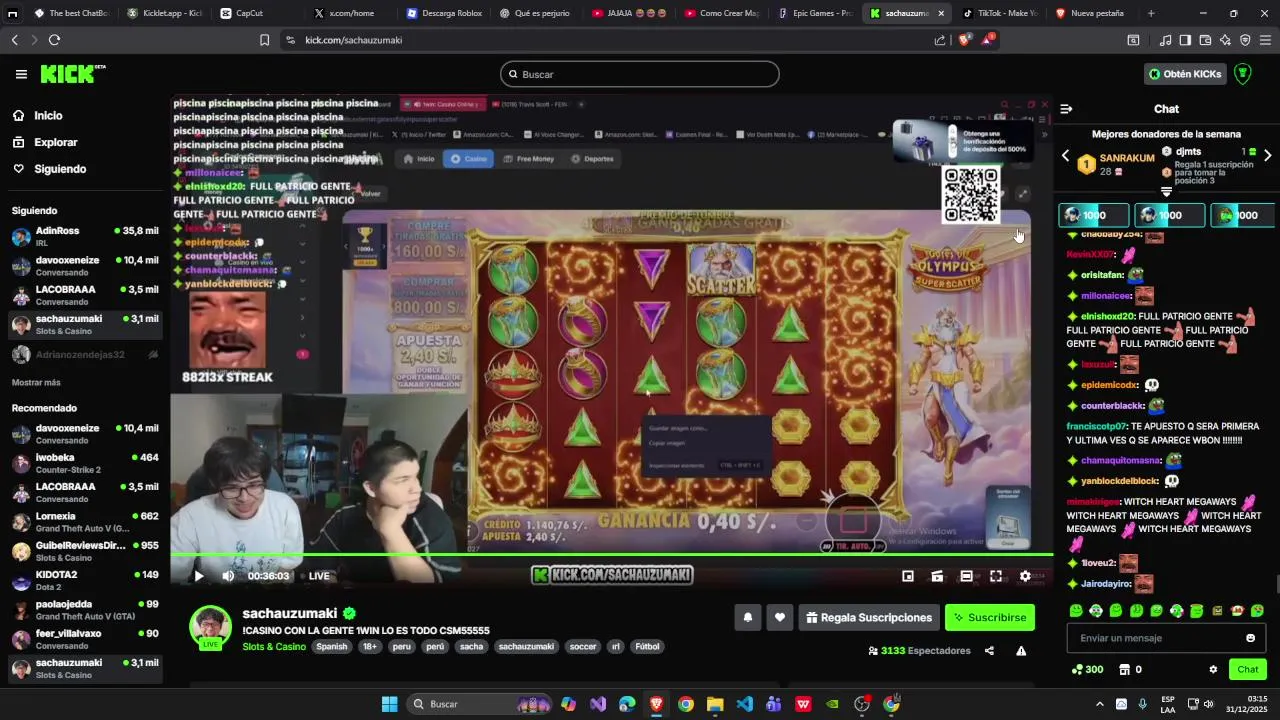
Task: Turn on notifications bell for sachauzumaki
Action: [x=747, y=618]
